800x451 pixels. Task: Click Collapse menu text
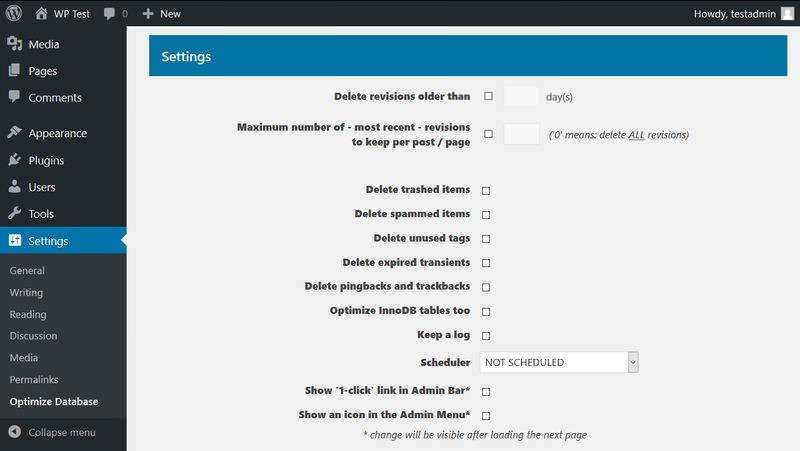click(62, 432)
